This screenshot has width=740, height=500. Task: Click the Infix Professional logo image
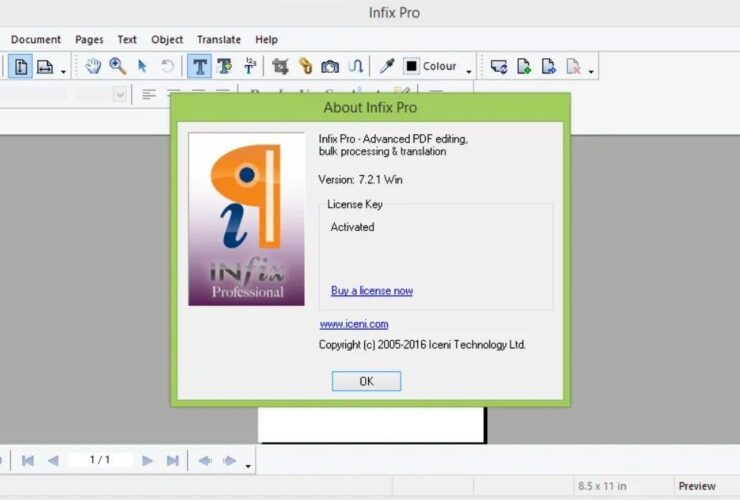point(246,219)
